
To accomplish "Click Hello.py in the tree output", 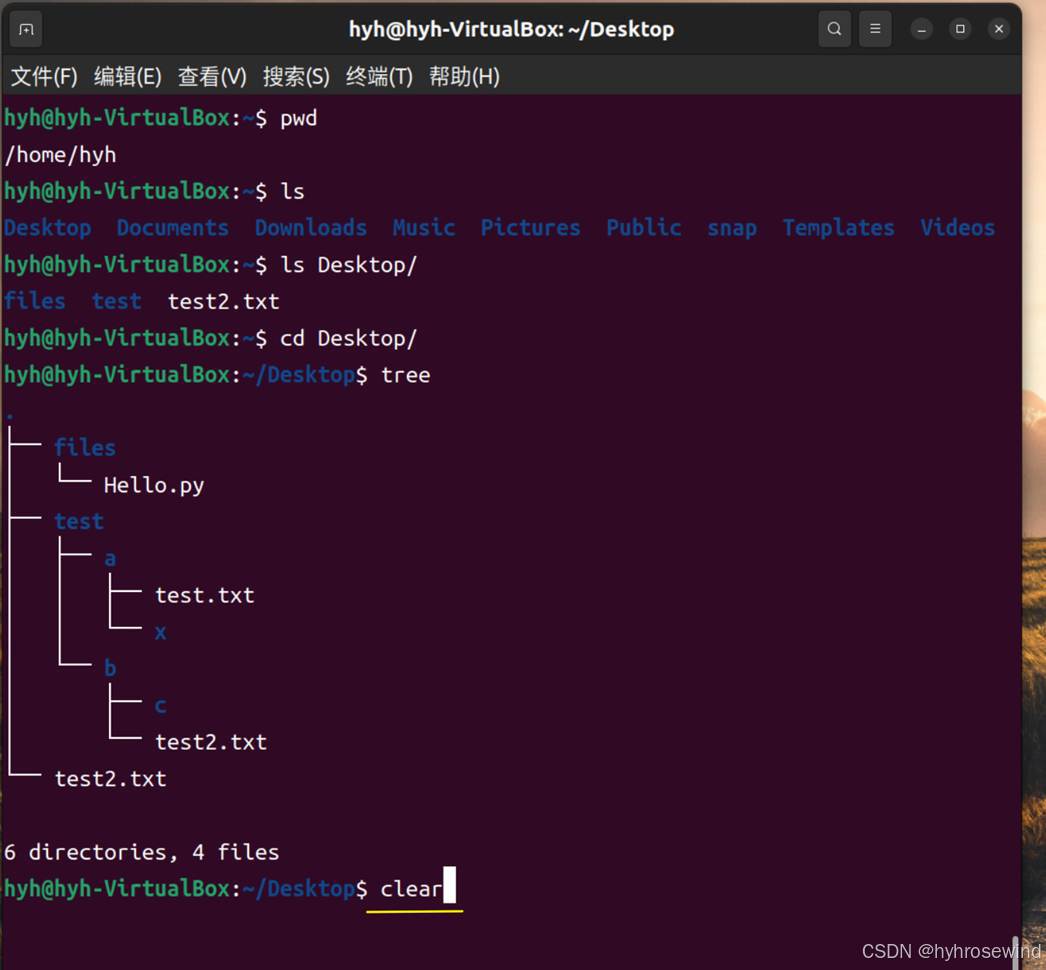I will pyautogui.click(x=154, y=485).
